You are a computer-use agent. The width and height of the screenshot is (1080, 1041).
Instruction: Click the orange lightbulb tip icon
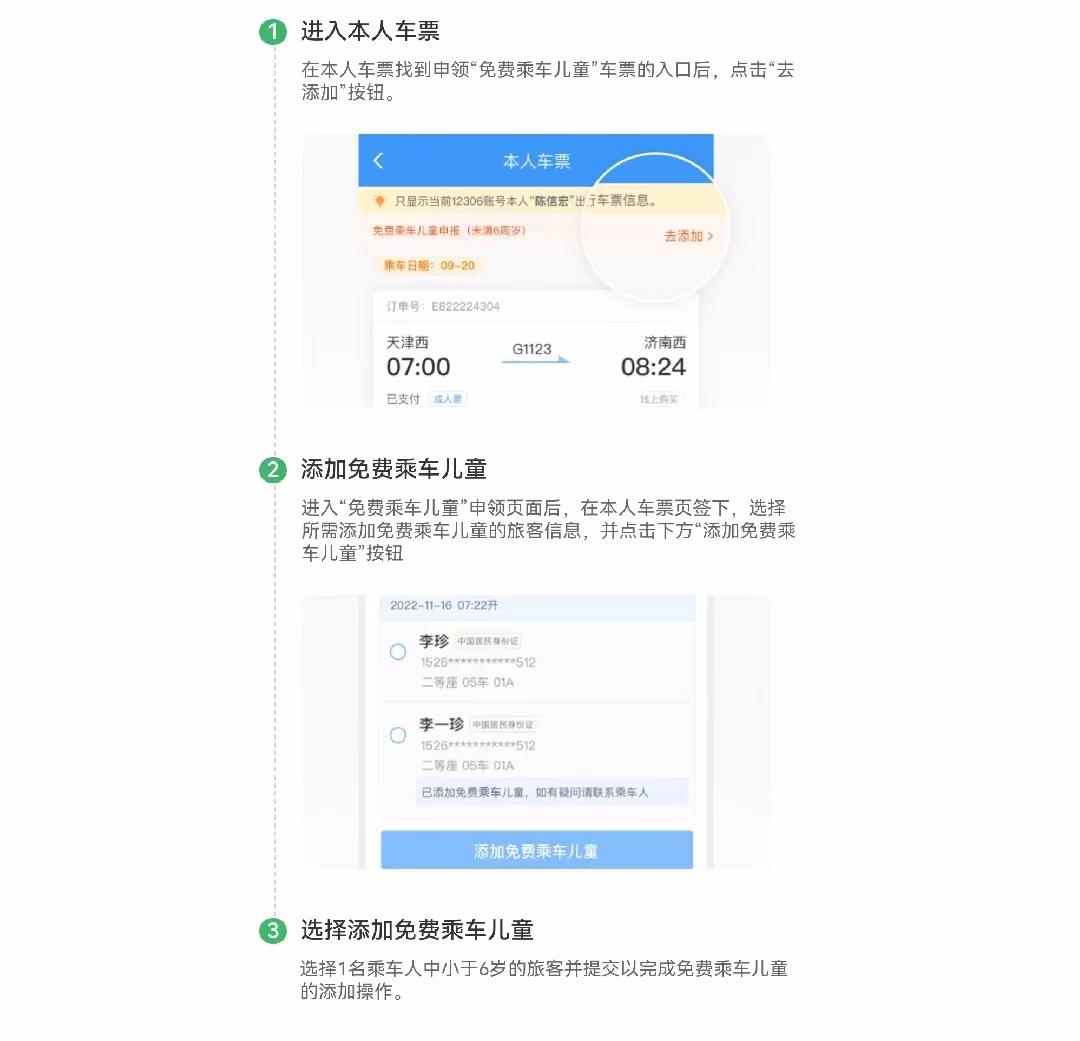click(x=379, y=201)
